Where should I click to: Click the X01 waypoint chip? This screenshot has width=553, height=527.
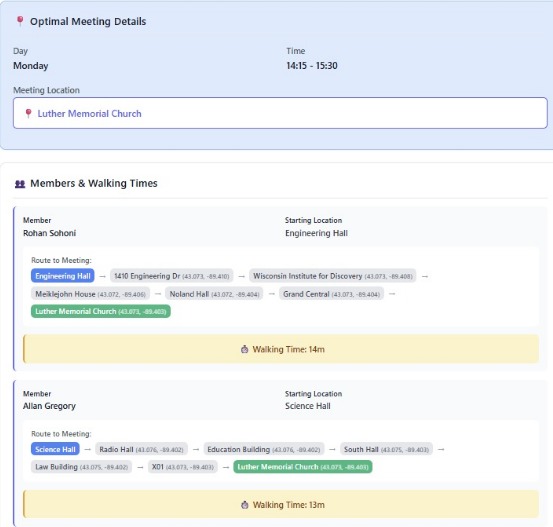coord(183,467)
